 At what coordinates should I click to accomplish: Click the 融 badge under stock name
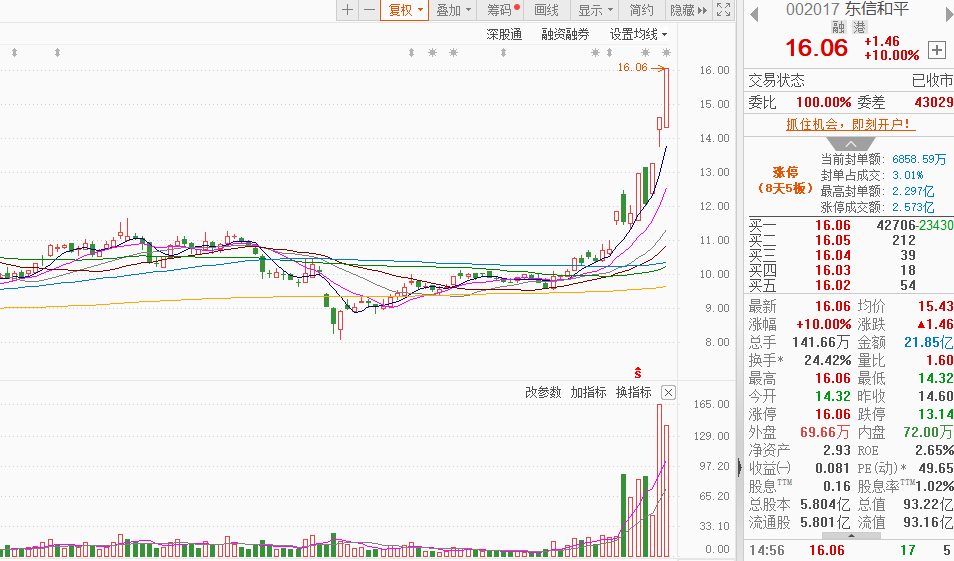839,27
